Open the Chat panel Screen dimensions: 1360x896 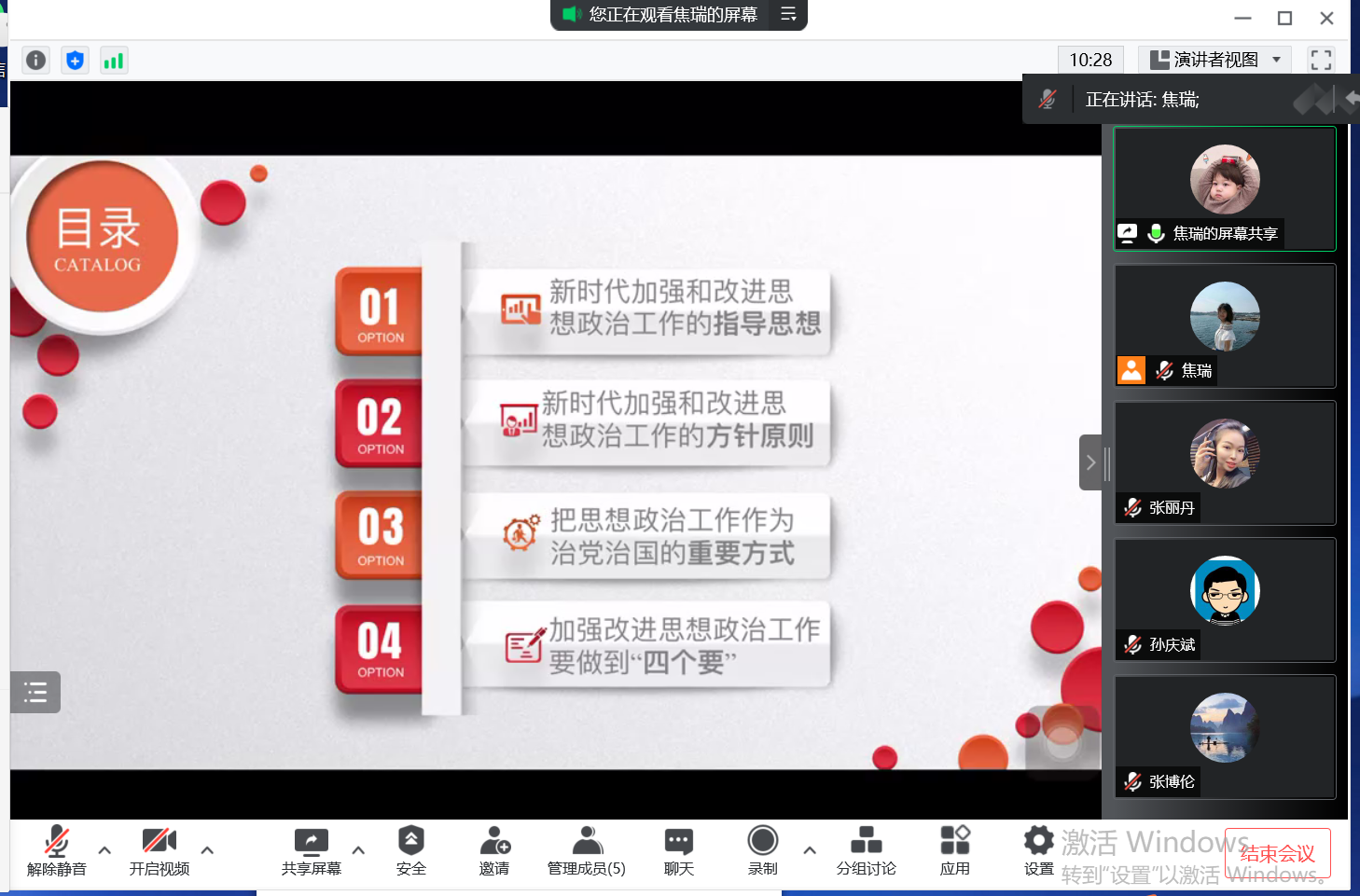(678, 850)
